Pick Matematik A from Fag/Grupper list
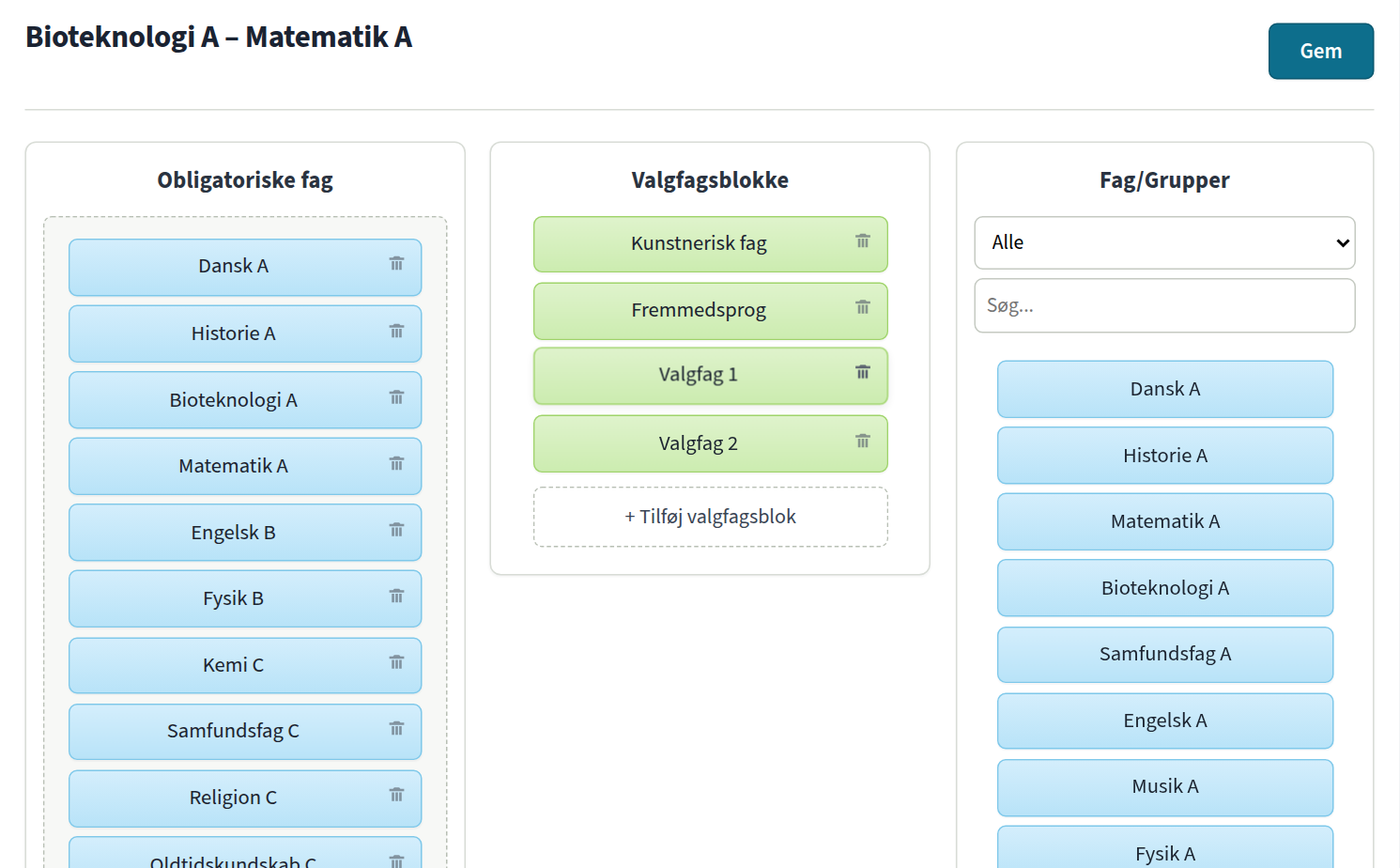This screenshot has height=868, width=1400. click(x=1165, y=521)
